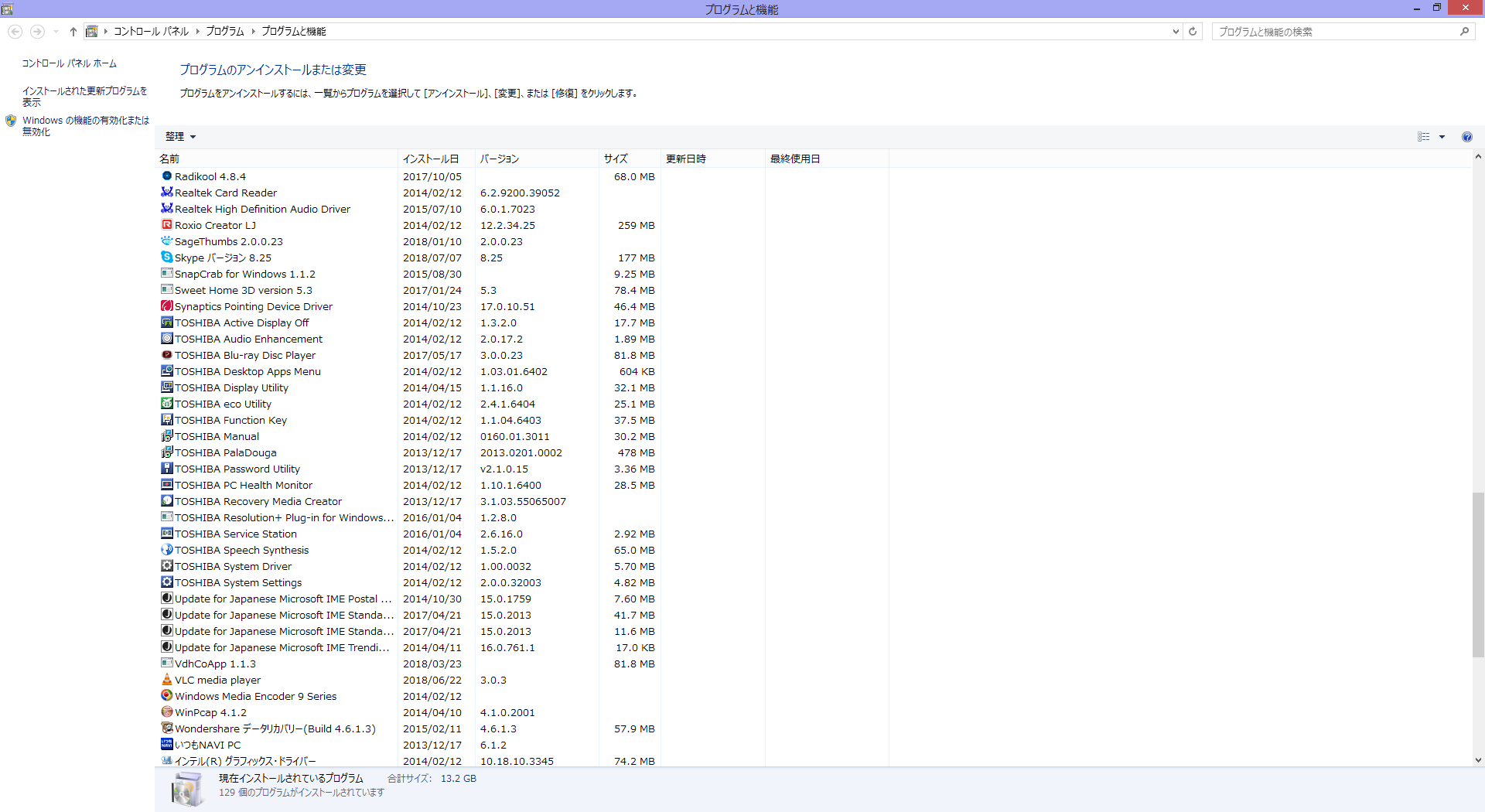The image size is (1485, 812).
Task: Open コントロール パネル ホーム link
Action: [x=70, y=63]
